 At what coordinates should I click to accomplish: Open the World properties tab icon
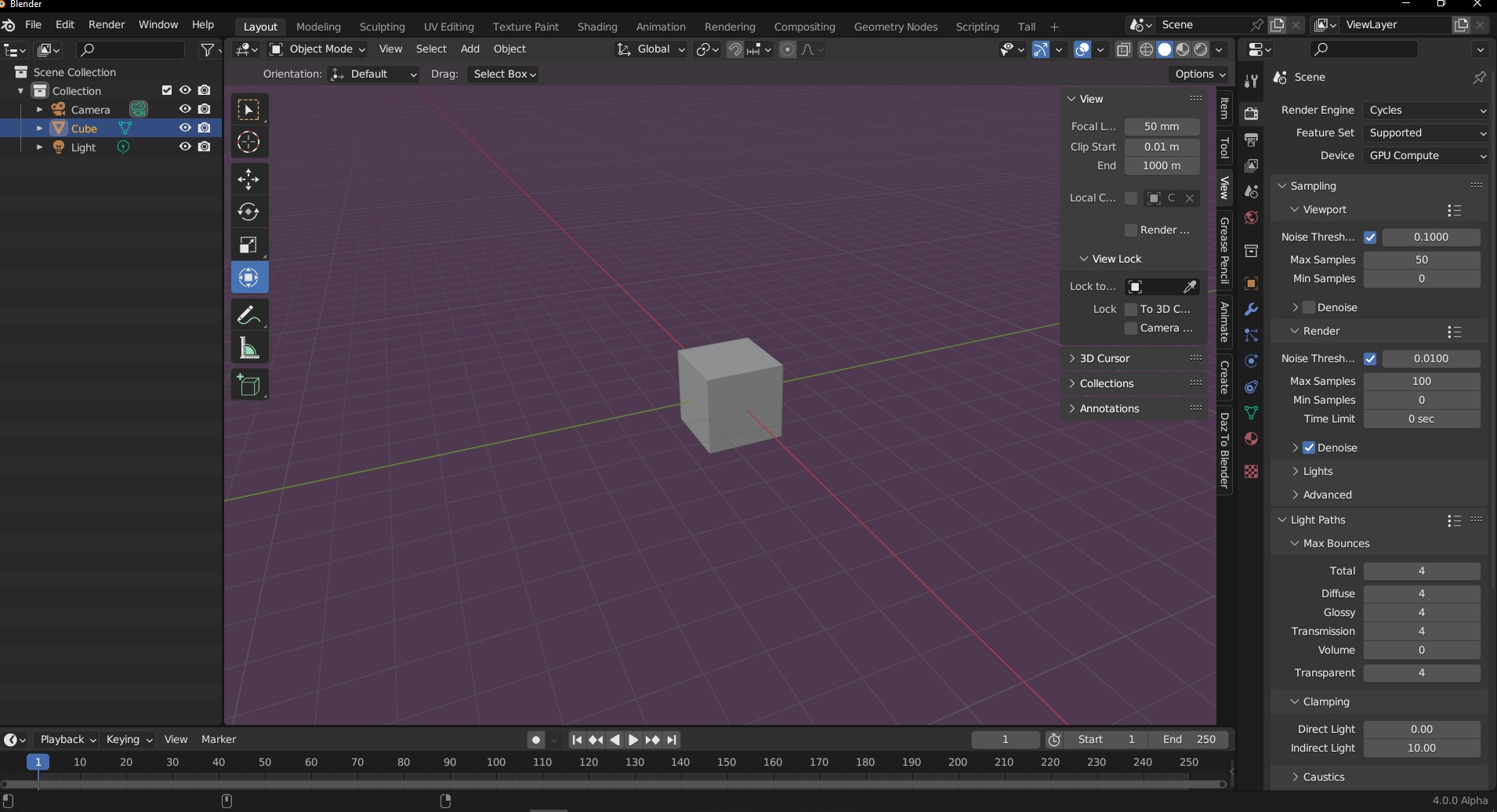pyautogui.click(x=1251, y=217)
